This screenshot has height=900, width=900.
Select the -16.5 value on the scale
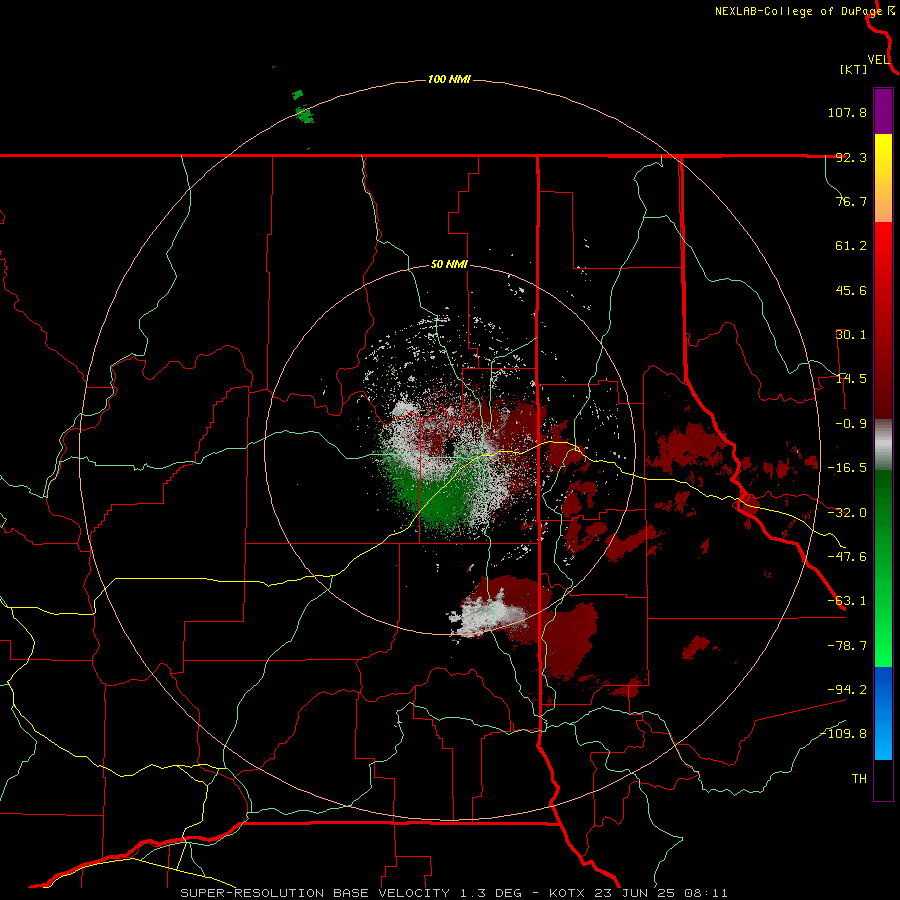click(x=847, y=468)
